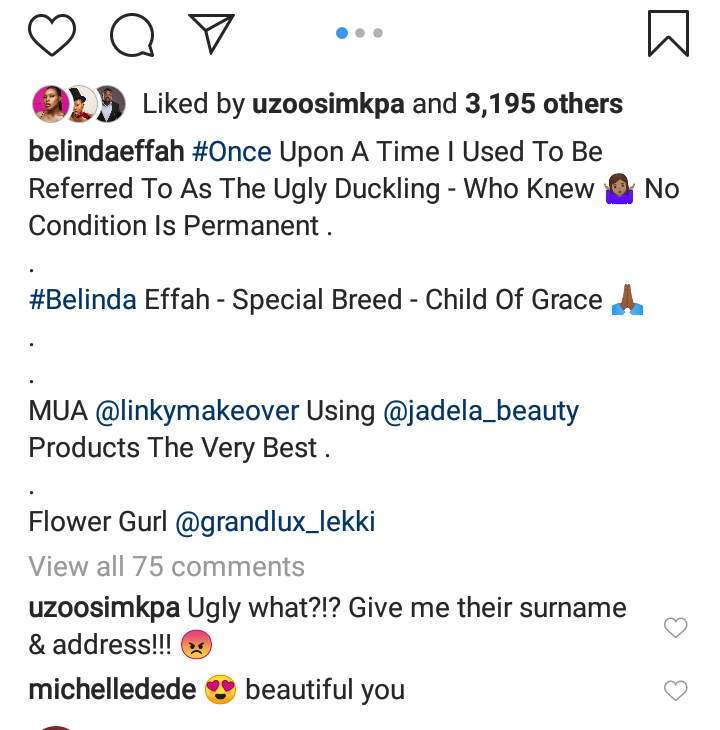Open @jadela_beauty mention
Image resolution: width=720 pixels, height=730 pixels.
point(482,411)
